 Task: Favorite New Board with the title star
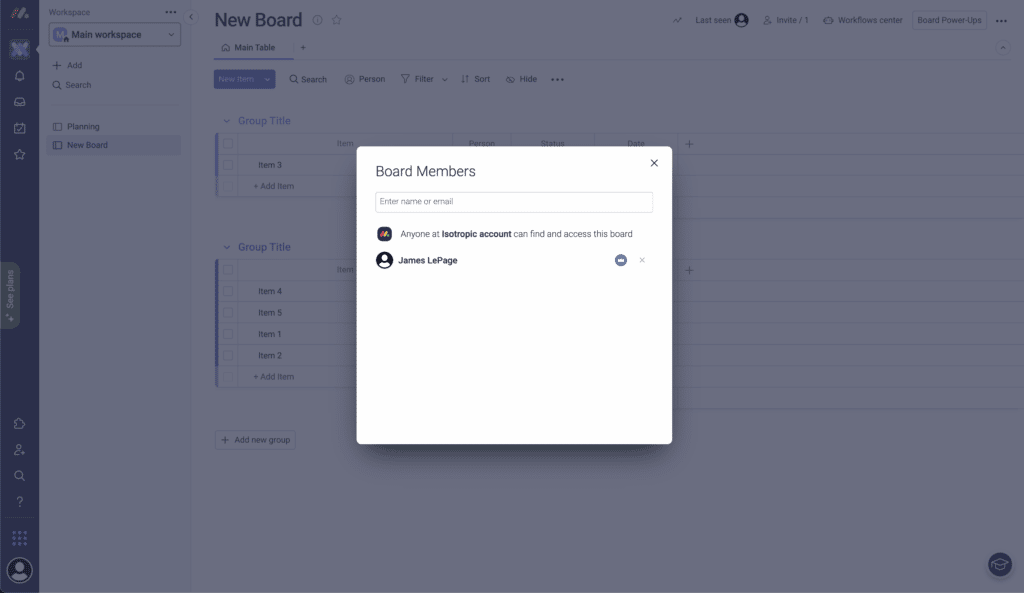pos(337,20)
